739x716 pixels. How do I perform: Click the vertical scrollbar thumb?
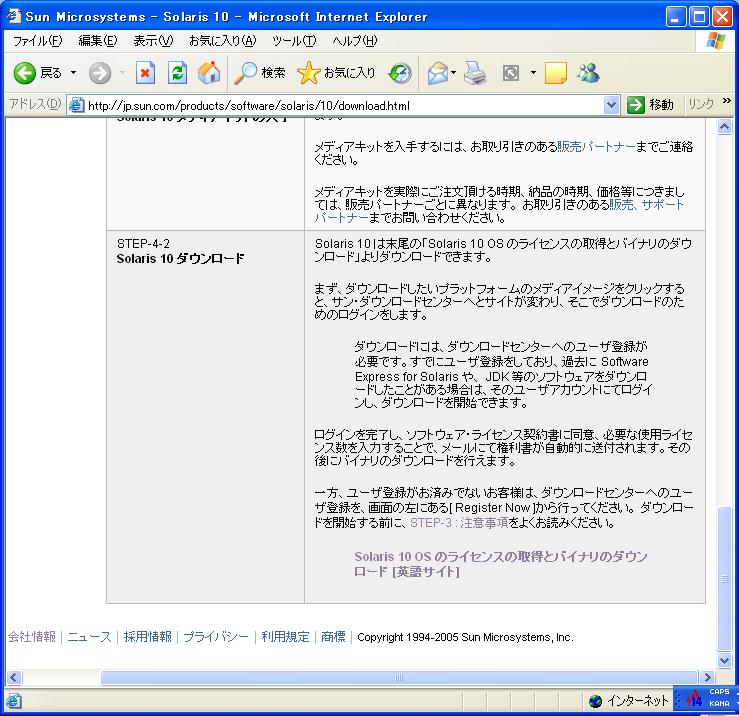[x=724, y=579]
